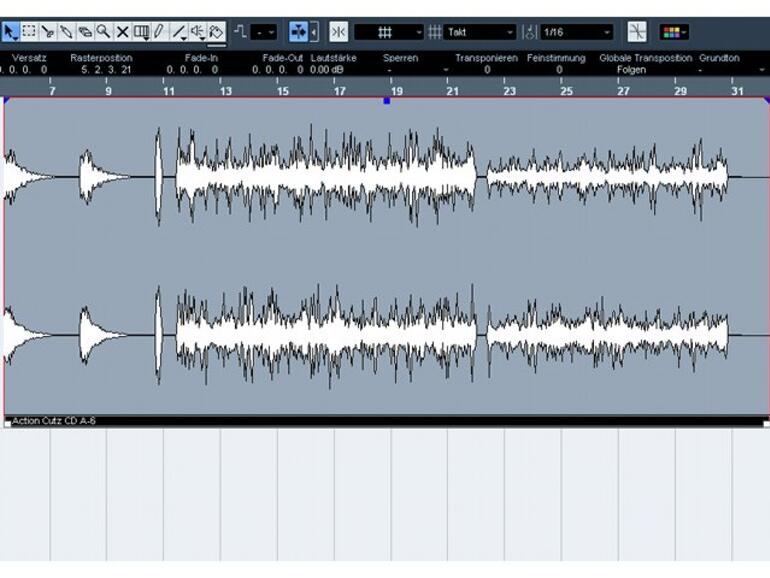Select the Glue tube tool
Viewport: 770px width, 578px height.
coord(66,32)
